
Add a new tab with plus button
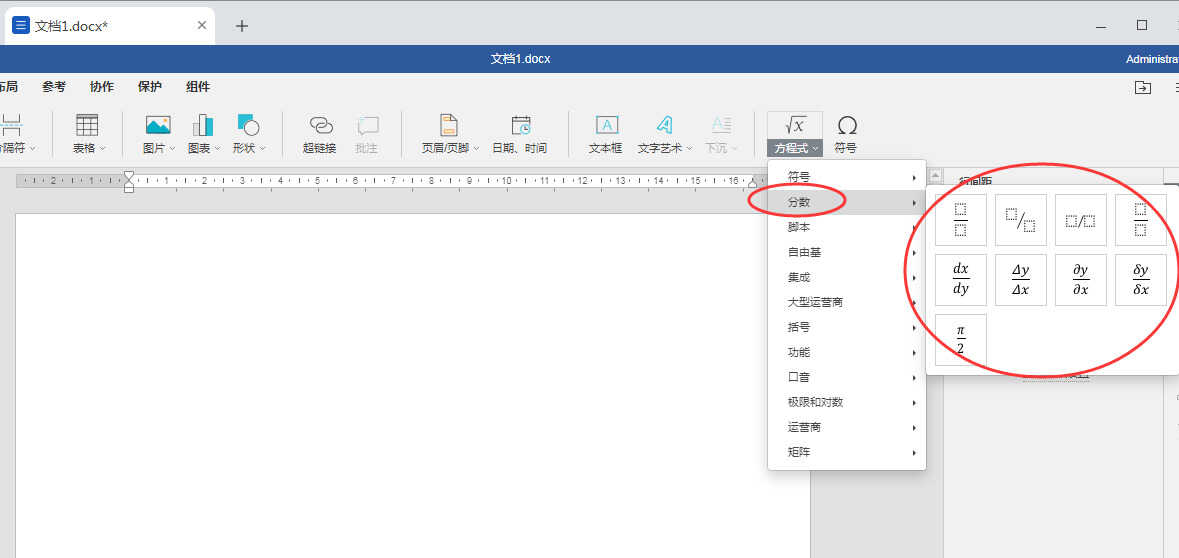241,26
